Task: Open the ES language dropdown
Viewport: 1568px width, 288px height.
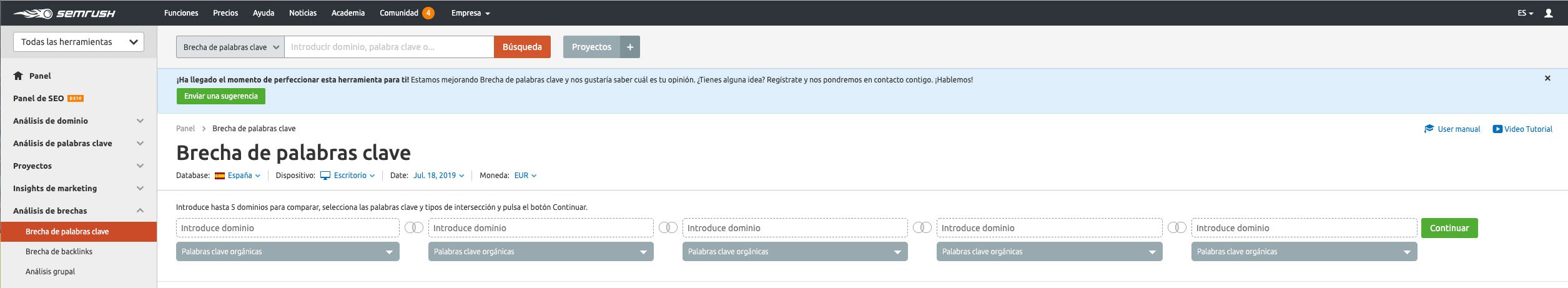Action: click(x=1526, y=13)
